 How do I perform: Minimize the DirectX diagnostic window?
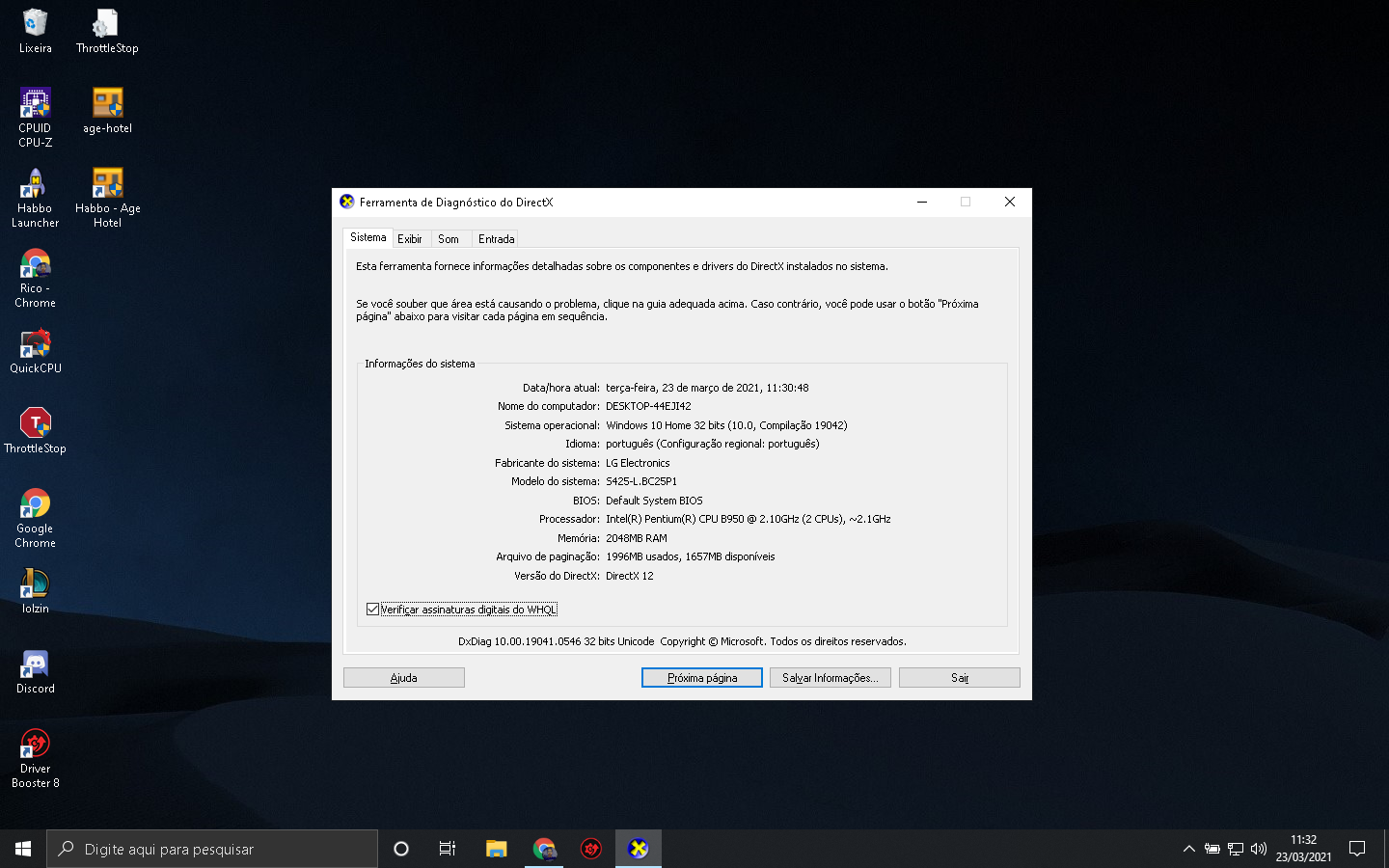(922, 202)
